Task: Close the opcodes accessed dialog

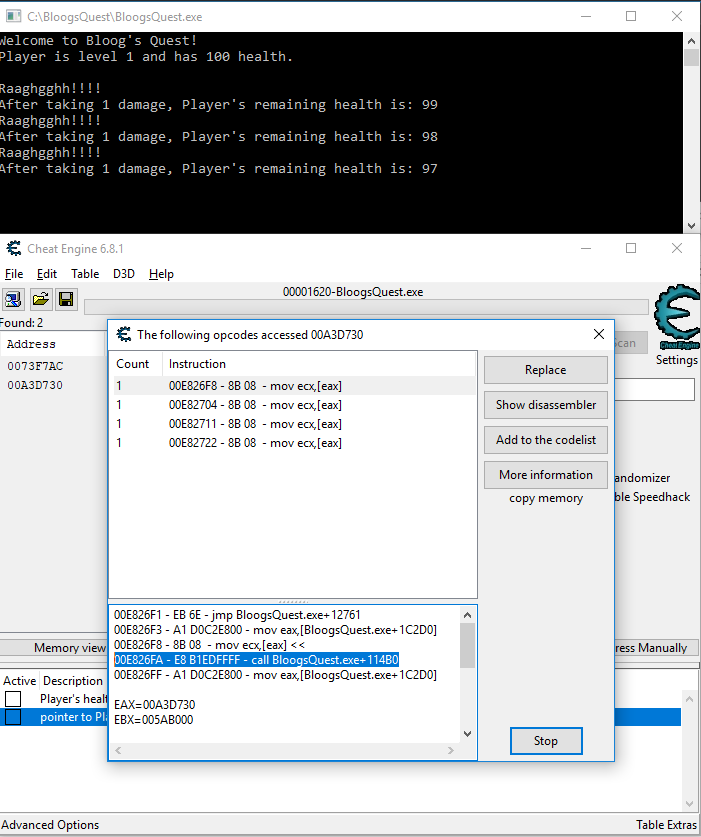Action: pos(598,334)
